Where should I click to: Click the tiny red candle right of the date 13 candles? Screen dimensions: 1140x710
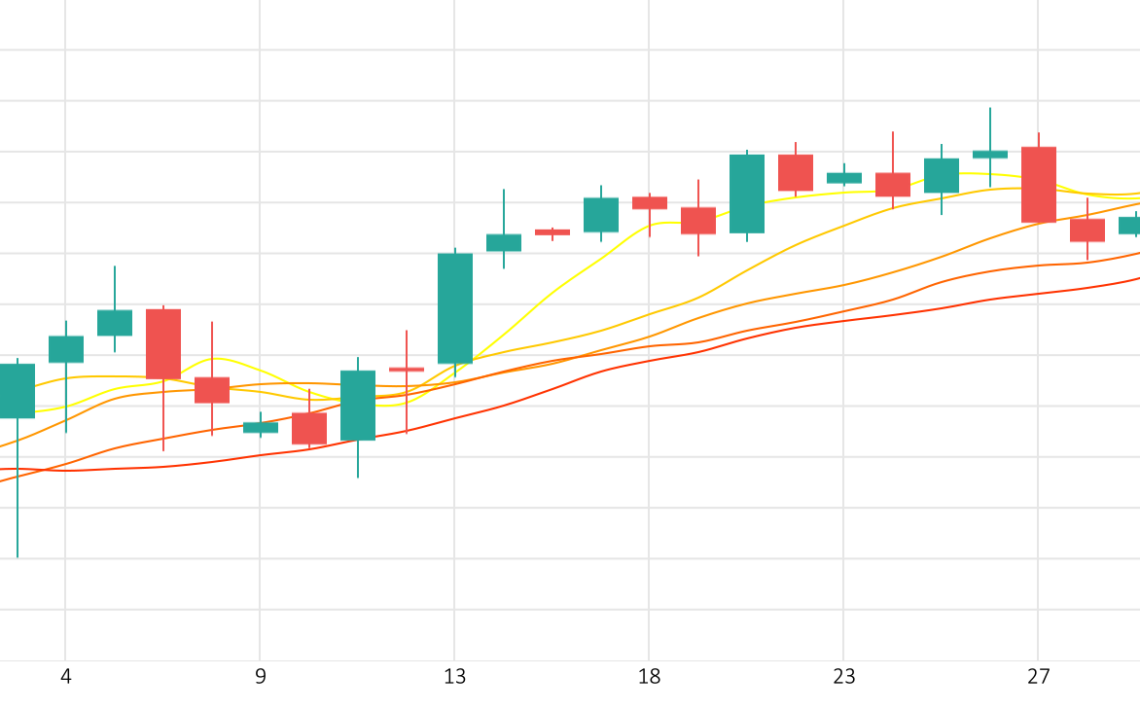(x=553, y=233)
